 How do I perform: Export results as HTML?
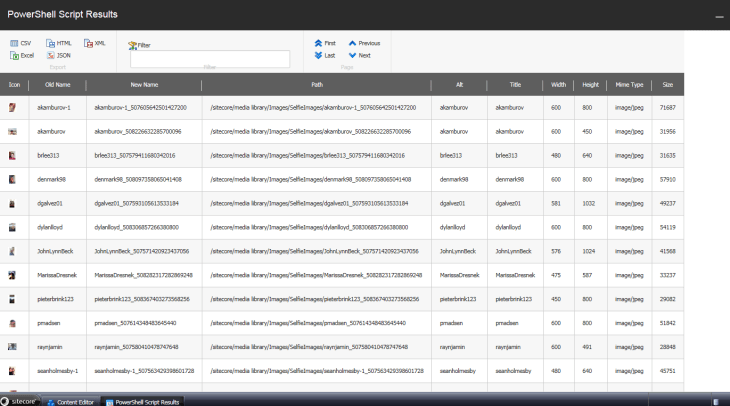[59, 44]
